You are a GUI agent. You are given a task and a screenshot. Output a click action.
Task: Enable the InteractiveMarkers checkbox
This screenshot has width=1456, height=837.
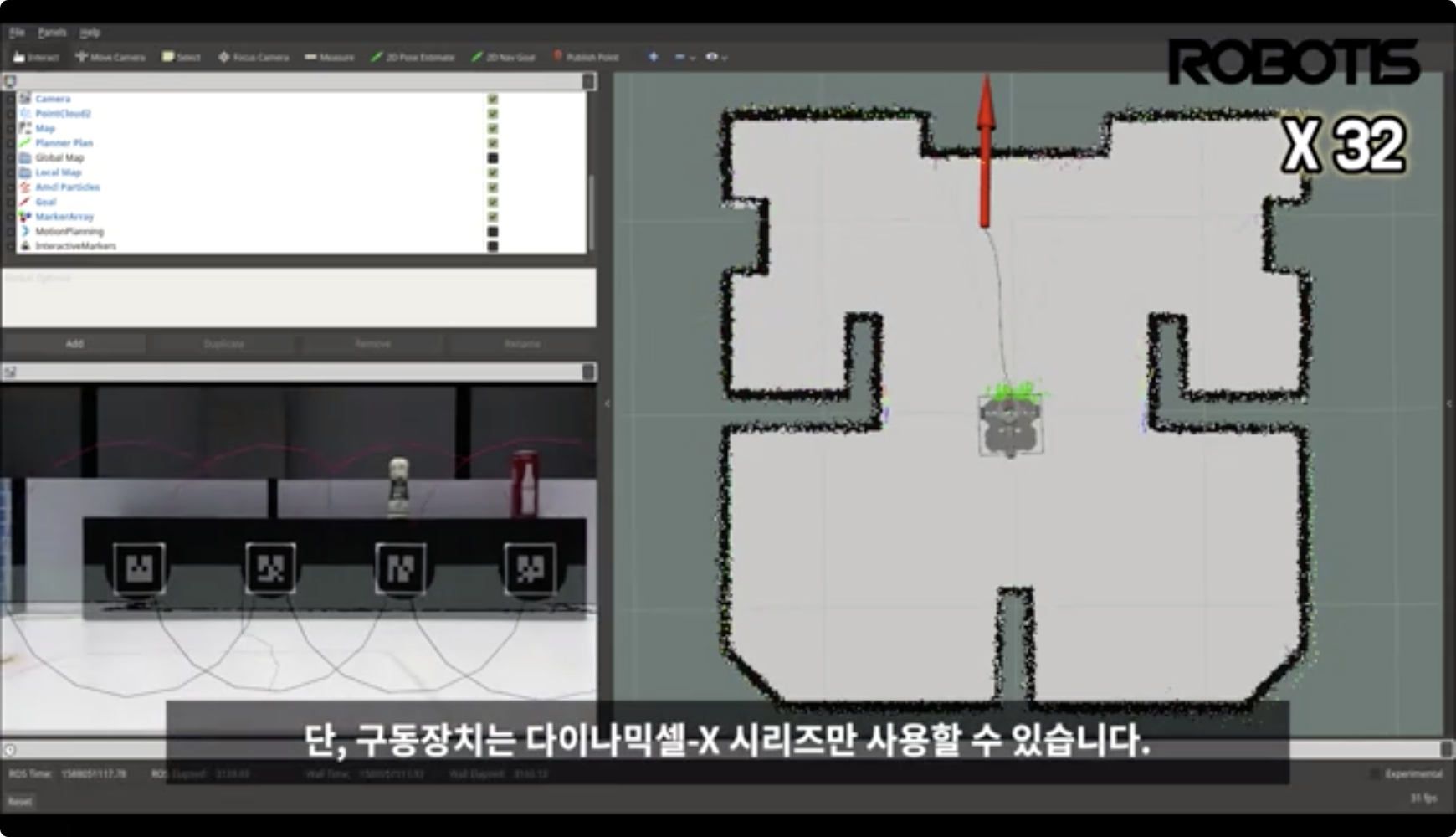pos(493,246)
